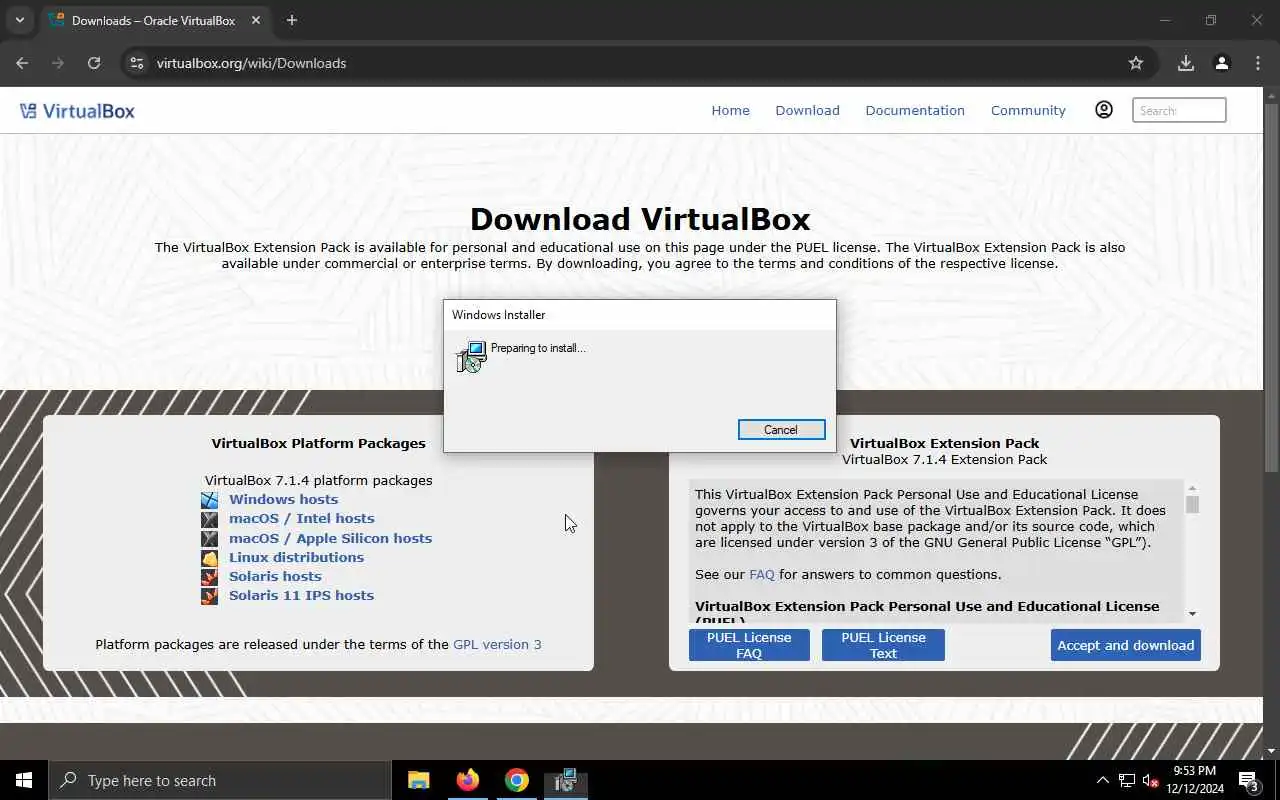
Task: Open the Chrome tab search dropdown
Action: click(x=19, y=20)
